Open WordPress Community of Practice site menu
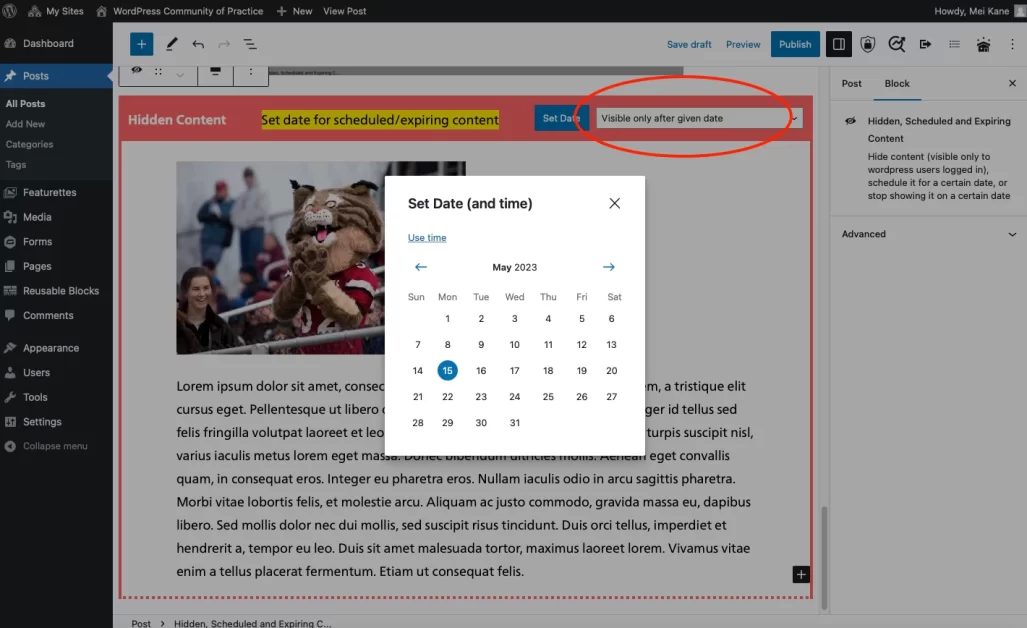The image size is (1027, 628). (179, 11)
